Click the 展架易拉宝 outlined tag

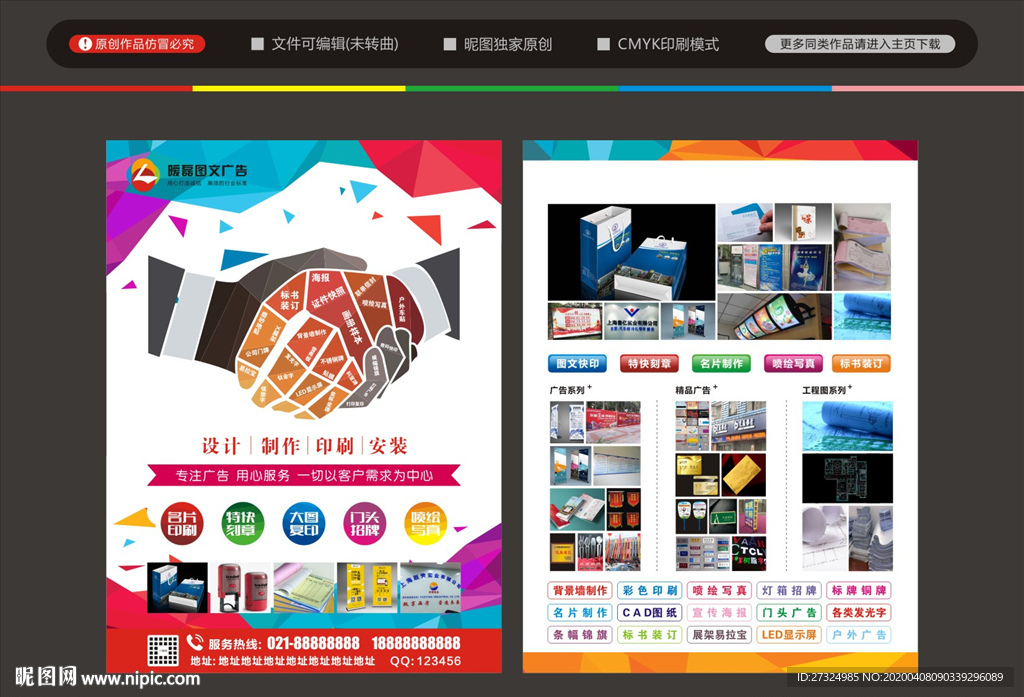tap(720, 635)
